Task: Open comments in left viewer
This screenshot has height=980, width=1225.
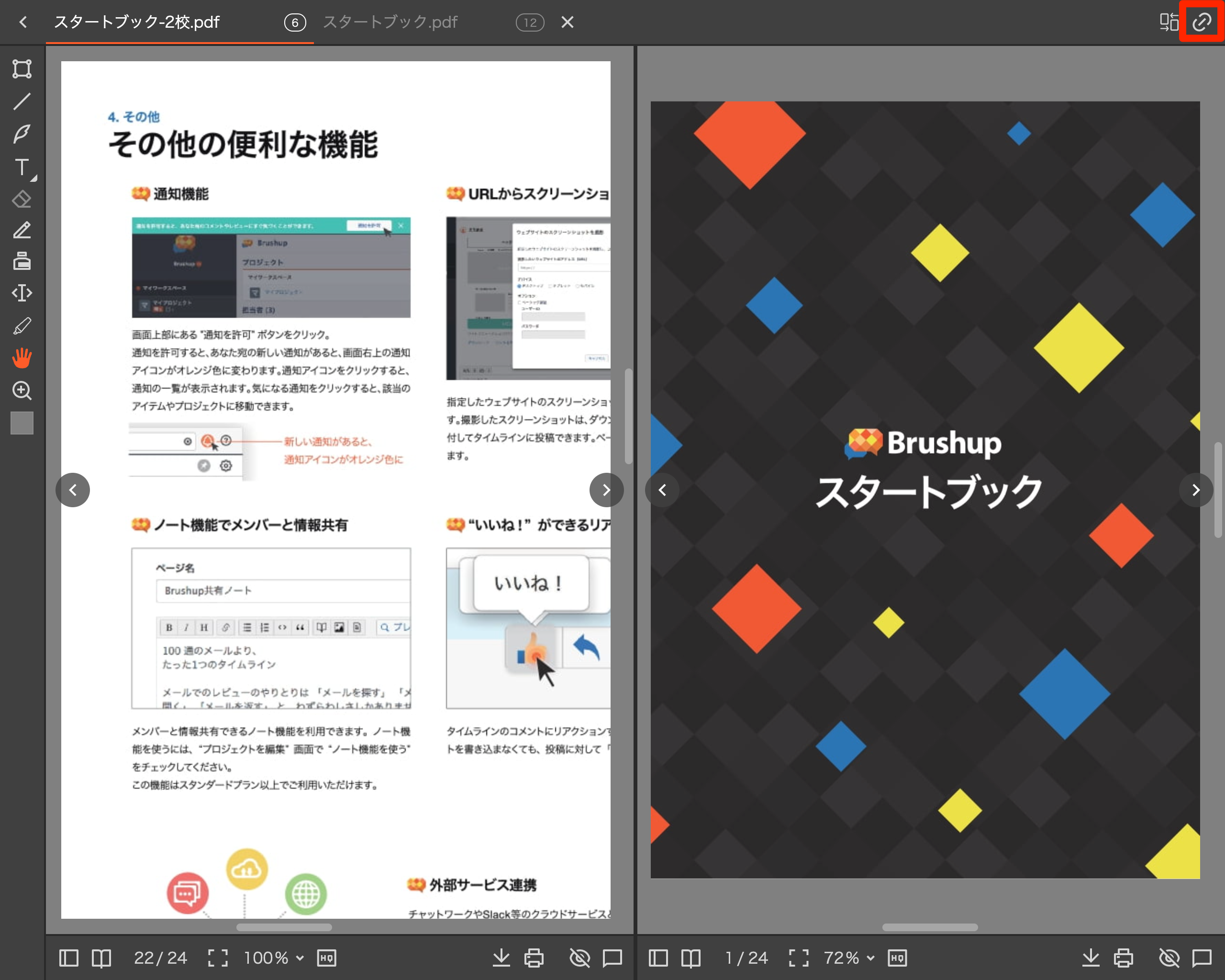Action: point(612,958)
